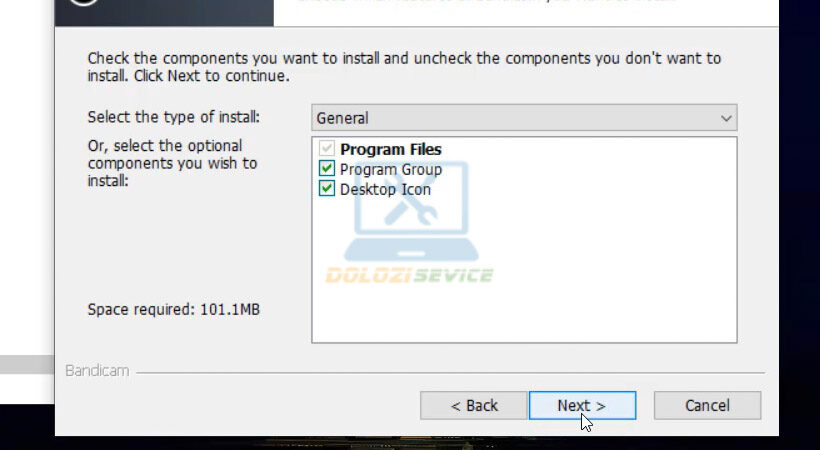This screenshot has height=450, width=820.
Task: Click the "Or, select the optional components" label
Action: click(x=172, y=163)
